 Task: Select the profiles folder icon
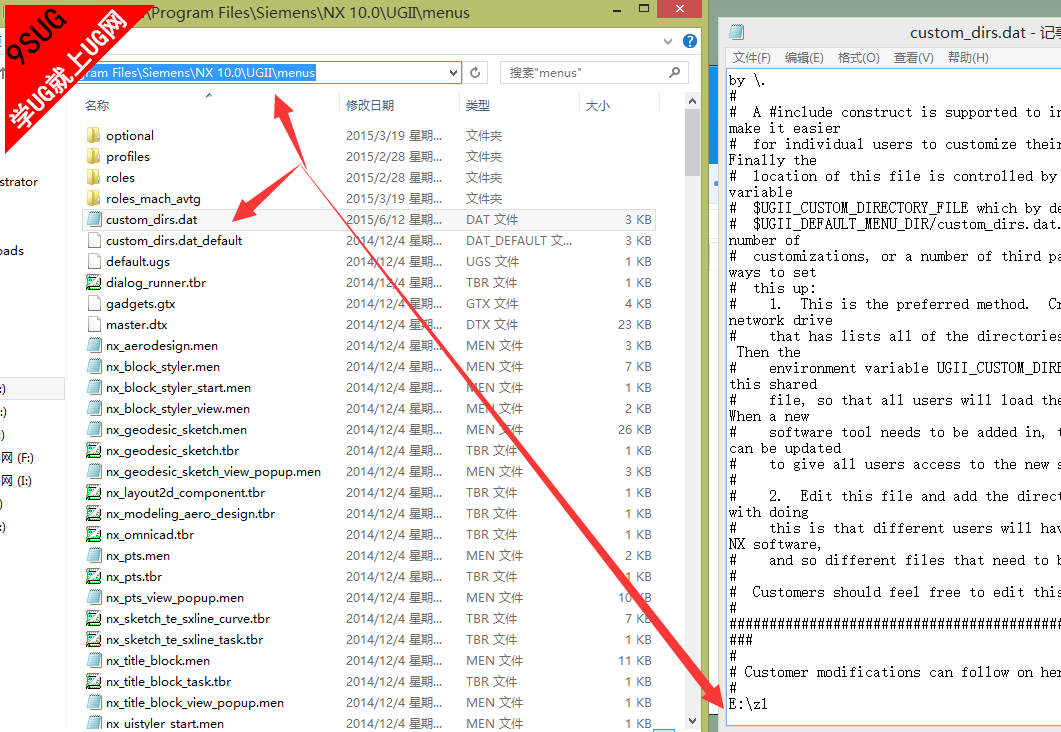tap(94, 156)
